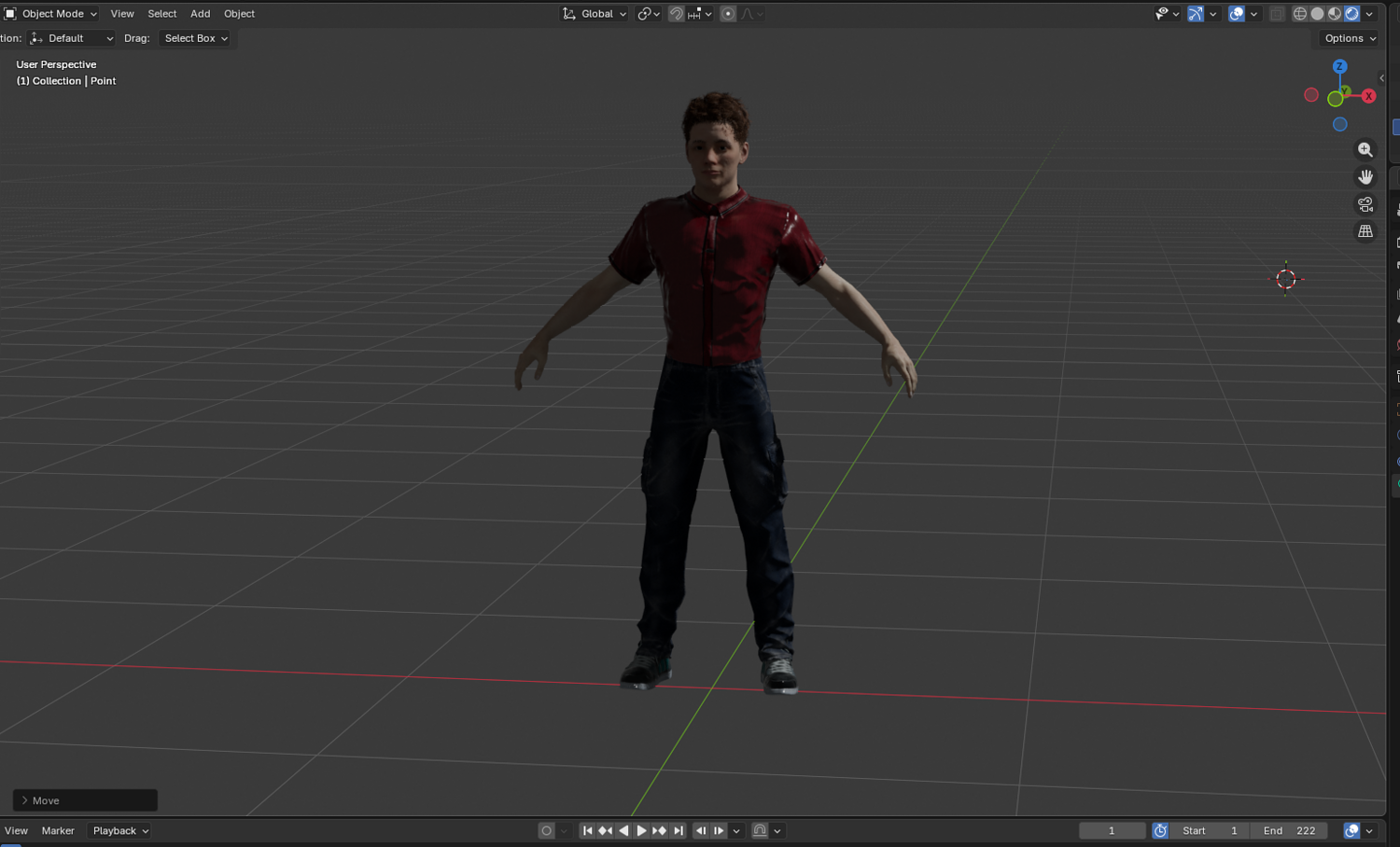
Task: Click the pan view hand icon
Action: click(x=1365, y=177)
